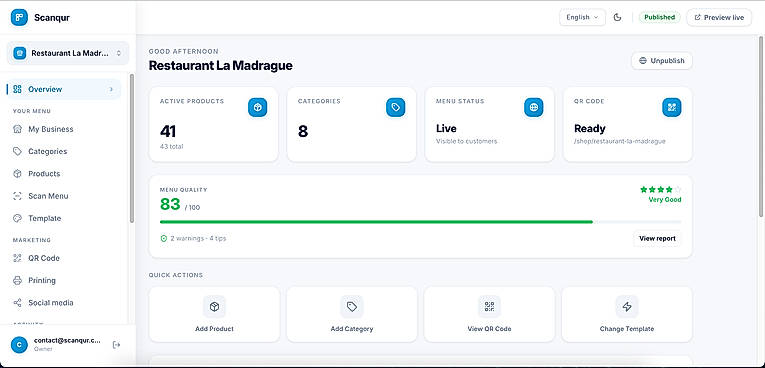Image resolution: width=765 pixels, height=368 pixels.
Task: Click the Unpublish button
Action: 662,61
